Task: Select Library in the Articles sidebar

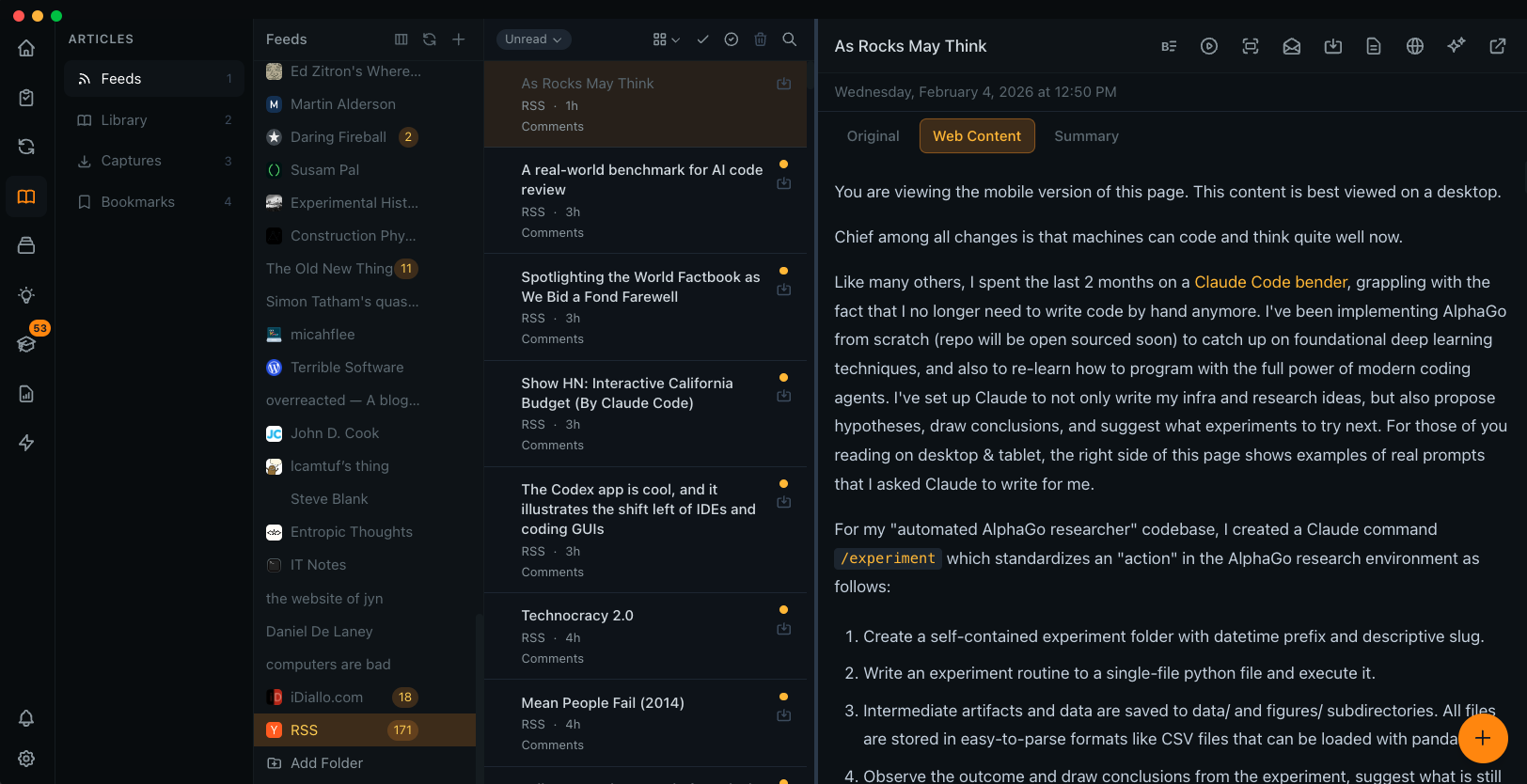Action: [154, 120]
